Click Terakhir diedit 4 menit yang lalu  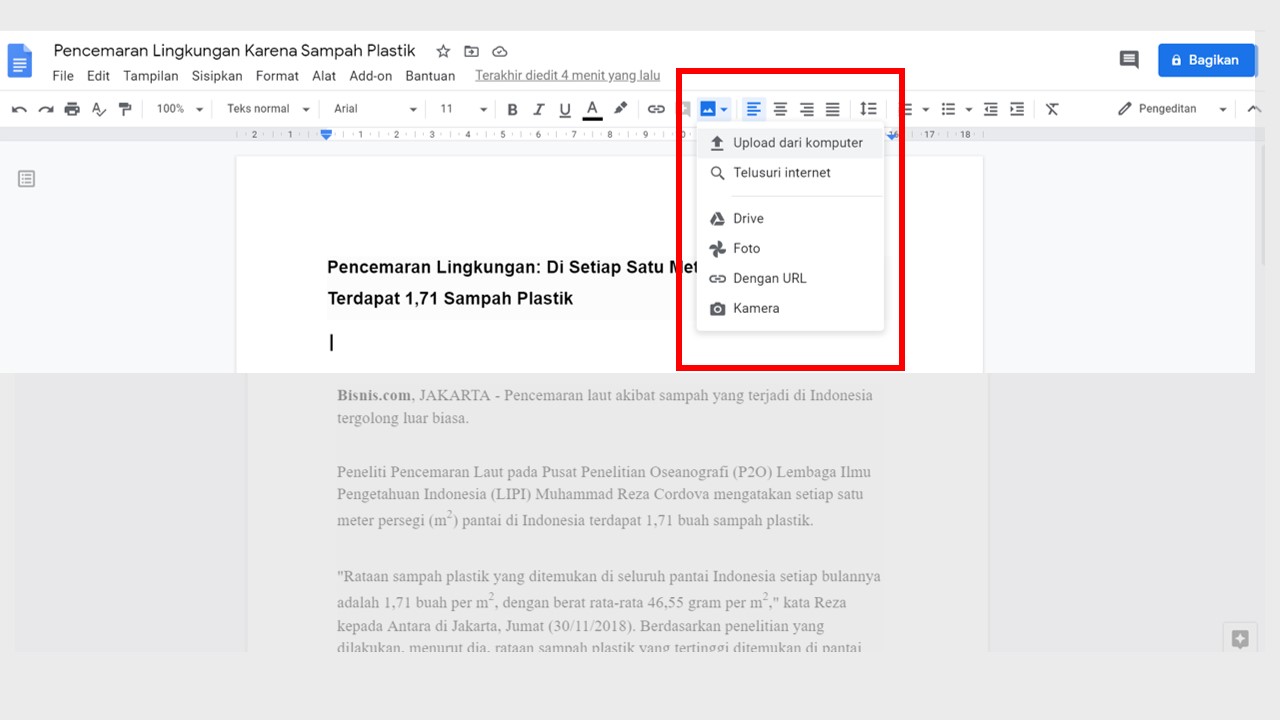click(568, 76)
